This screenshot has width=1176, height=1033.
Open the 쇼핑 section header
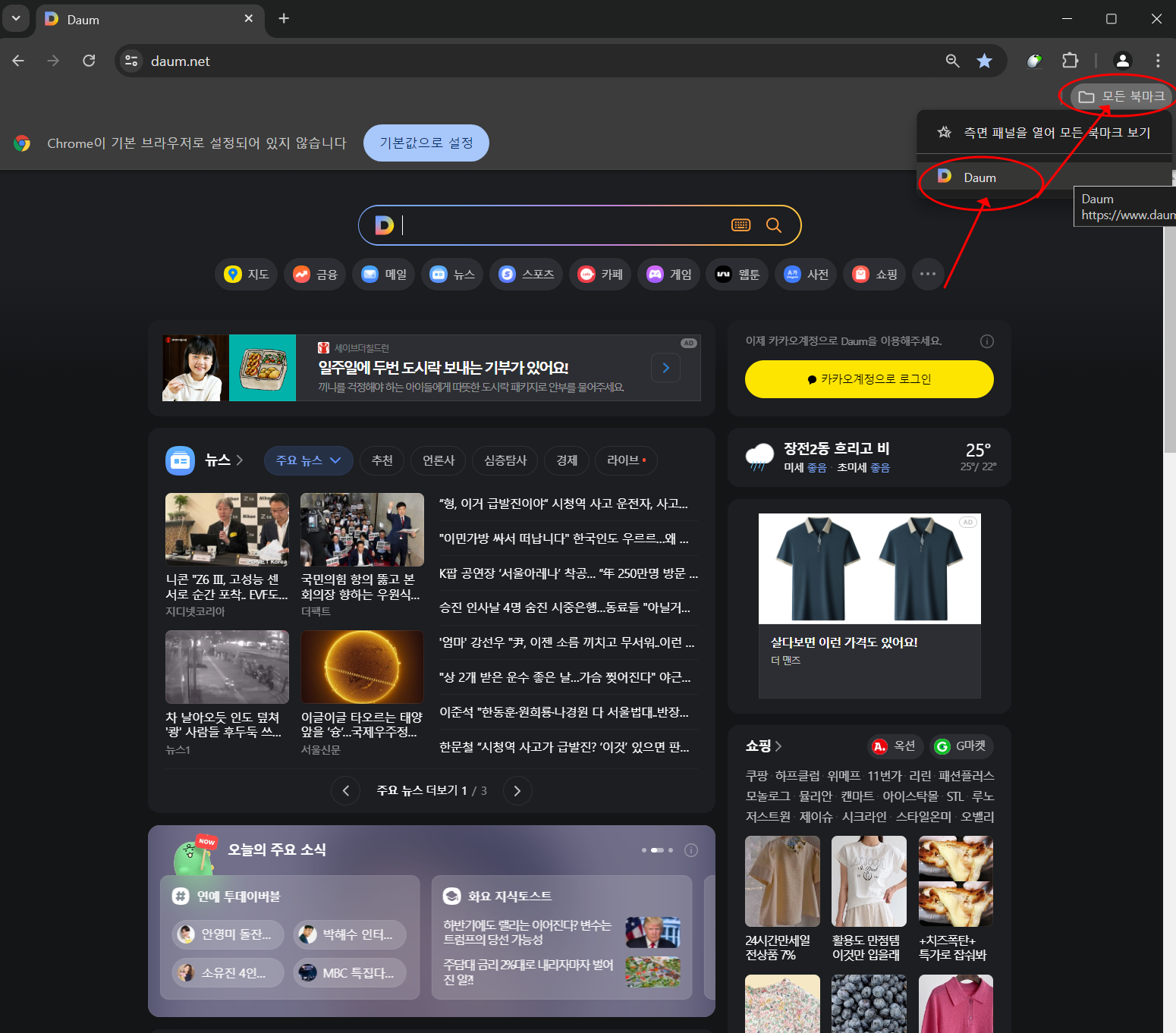coord(763,746)
